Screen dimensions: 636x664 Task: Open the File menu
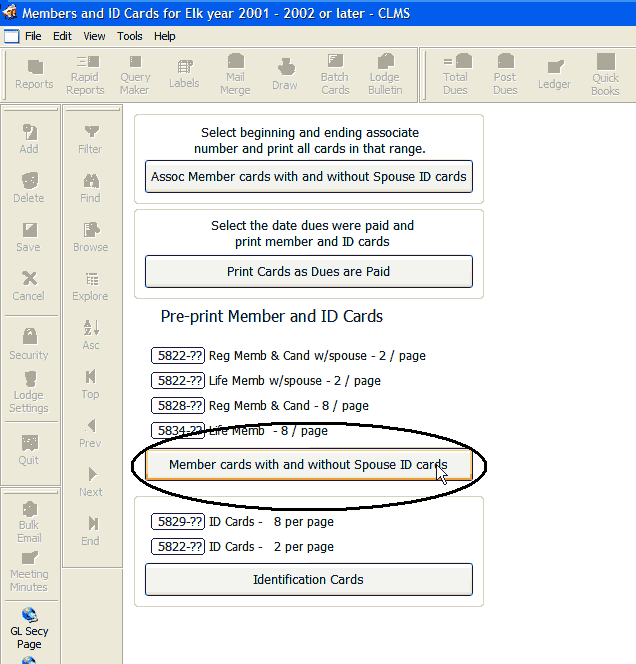(x=33, y=36)
